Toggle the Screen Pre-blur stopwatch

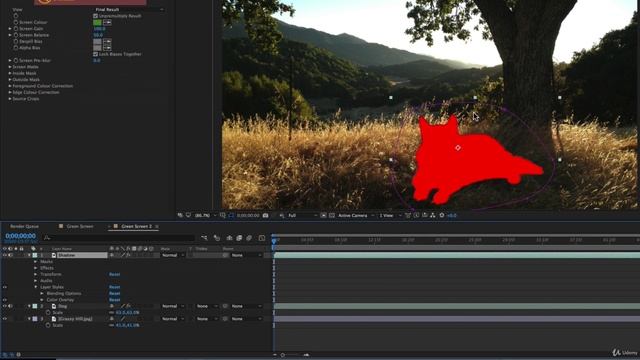click(16, 60)
